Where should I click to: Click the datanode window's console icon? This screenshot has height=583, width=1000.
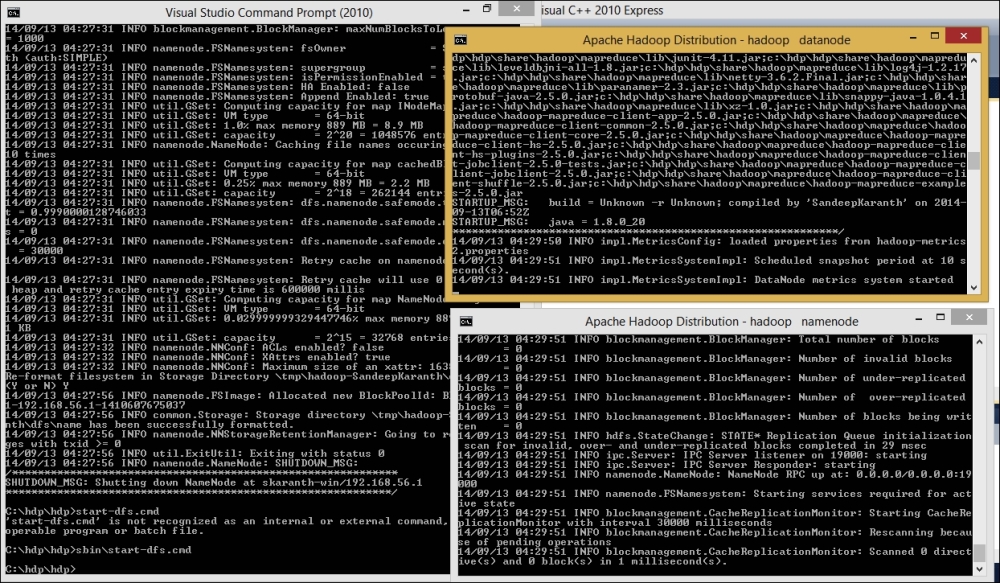pyautogui.click(x=460, y=40)
